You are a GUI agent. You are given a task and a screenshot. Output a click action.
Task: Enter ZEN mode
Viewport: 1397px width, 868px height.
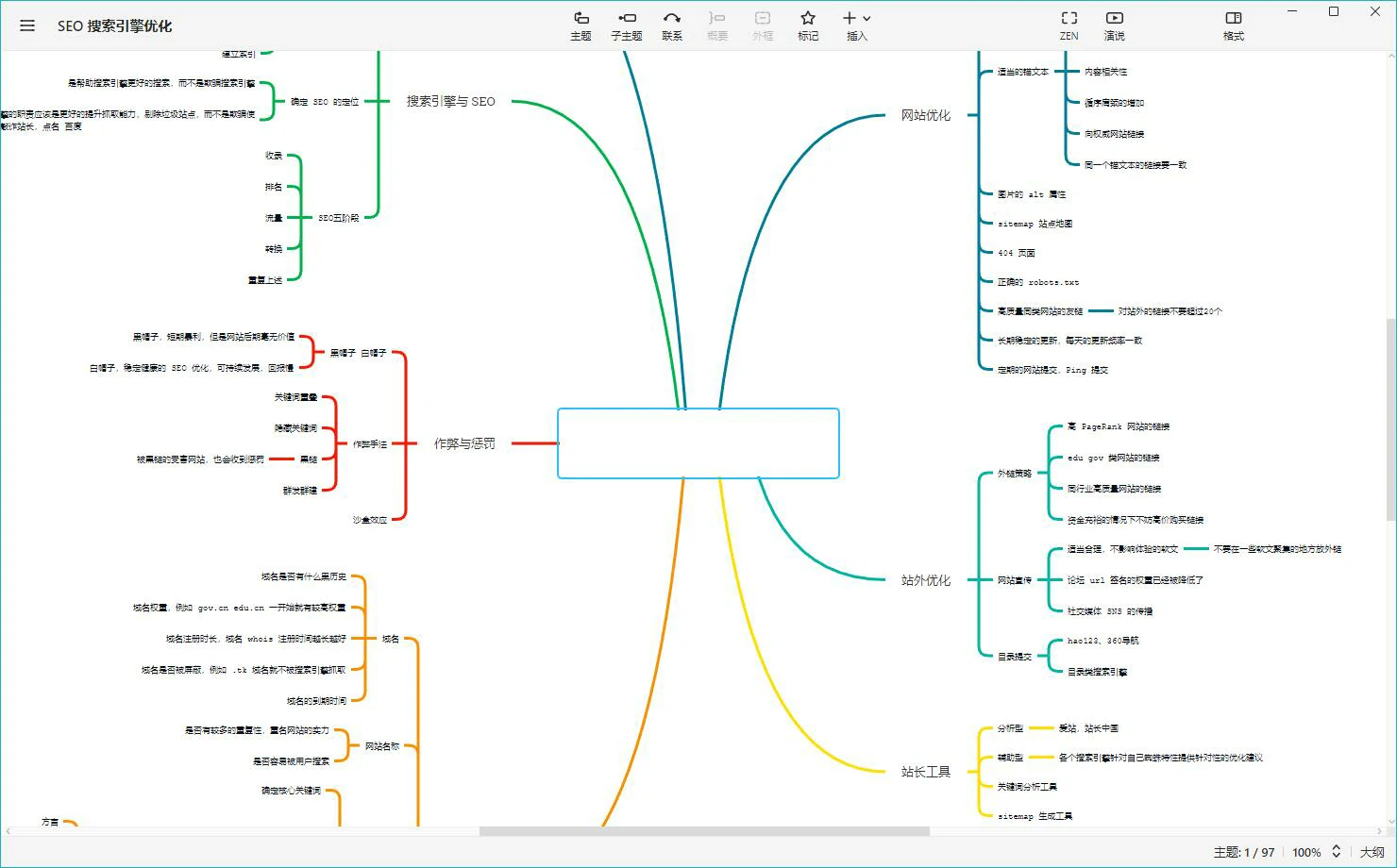pyautogui.click(x=1069, y=25)
